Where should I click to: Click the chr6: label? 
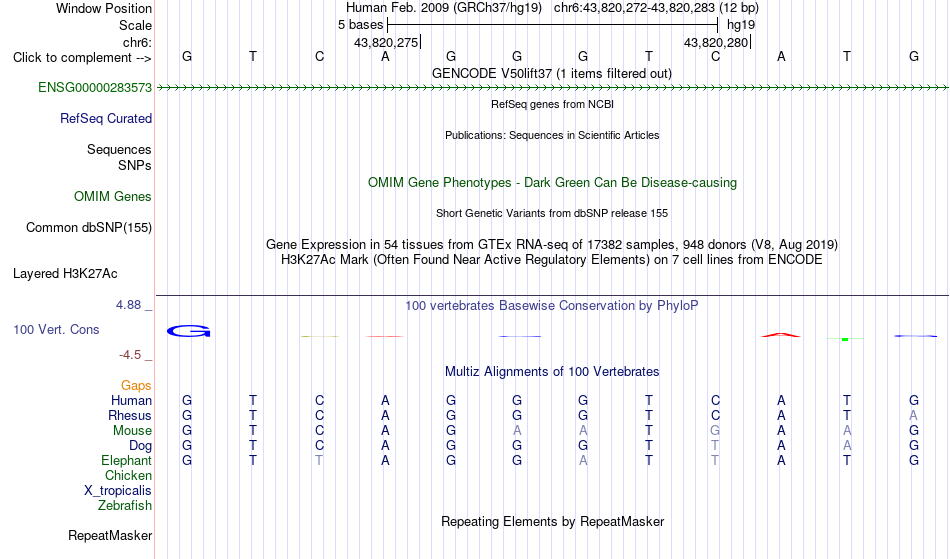(x=137, y=42)
